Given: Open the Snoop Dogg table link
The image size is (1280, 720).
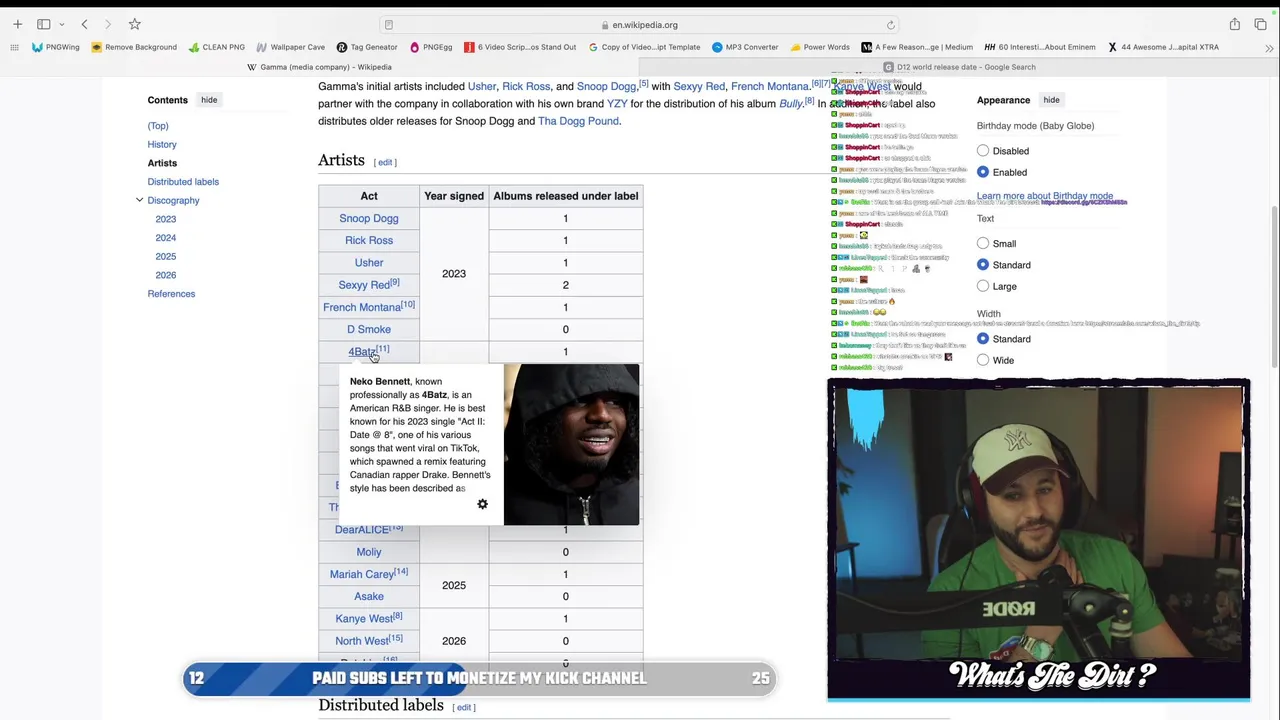Looking at the screenshot, I should 369,218.
